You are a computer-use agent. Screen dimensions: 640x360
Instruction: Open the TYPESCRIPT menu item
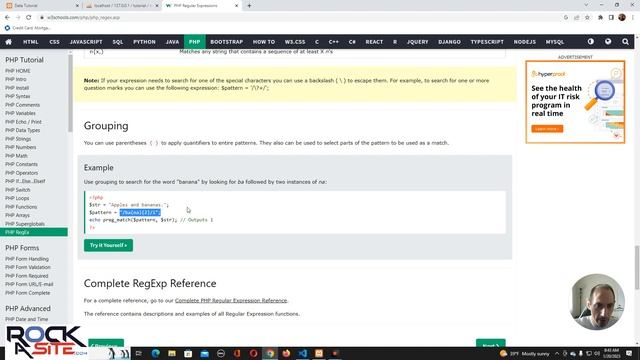487,42
